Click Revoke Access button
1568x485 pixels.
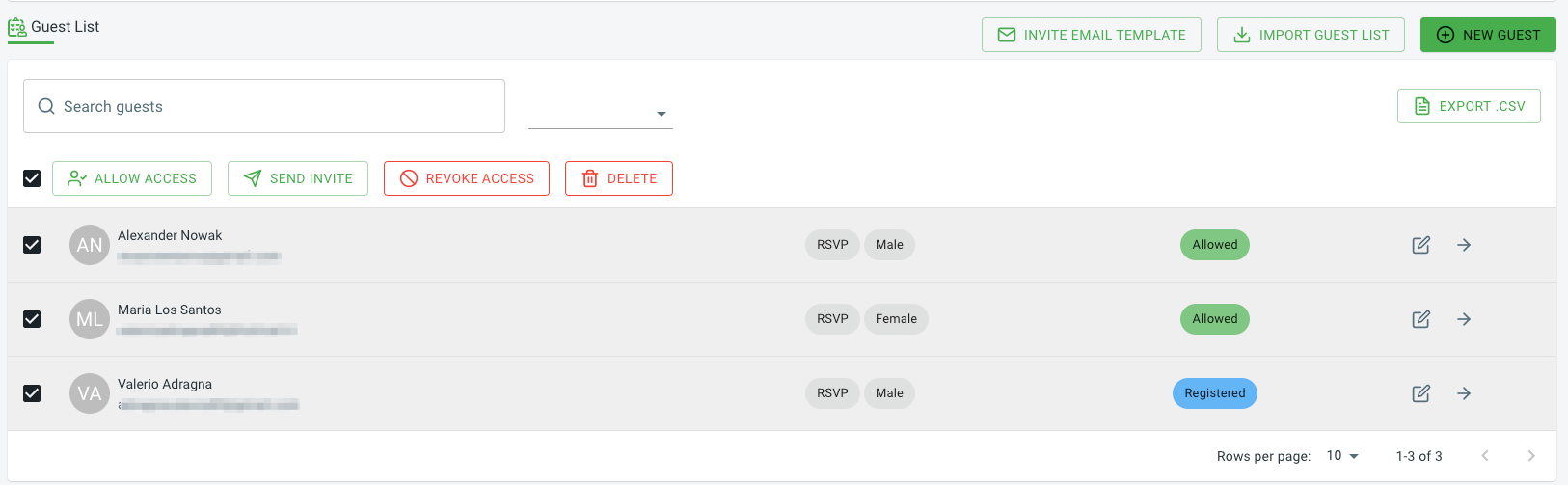(x=467, y=178)
